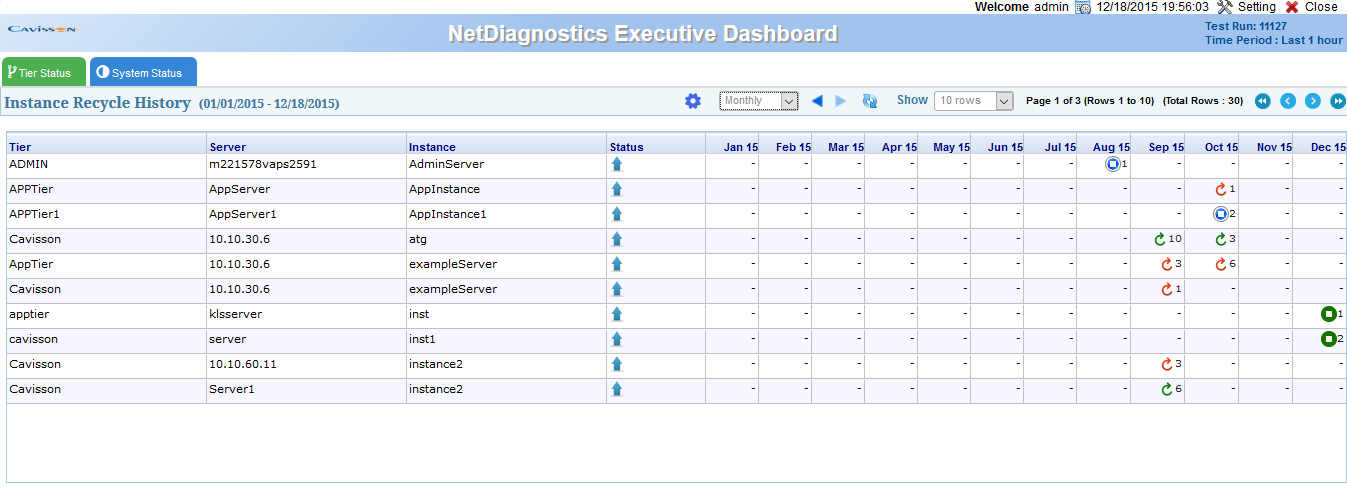Click status up arrow for AppInstance row
Screen dimensions: 1347x491
617,189
